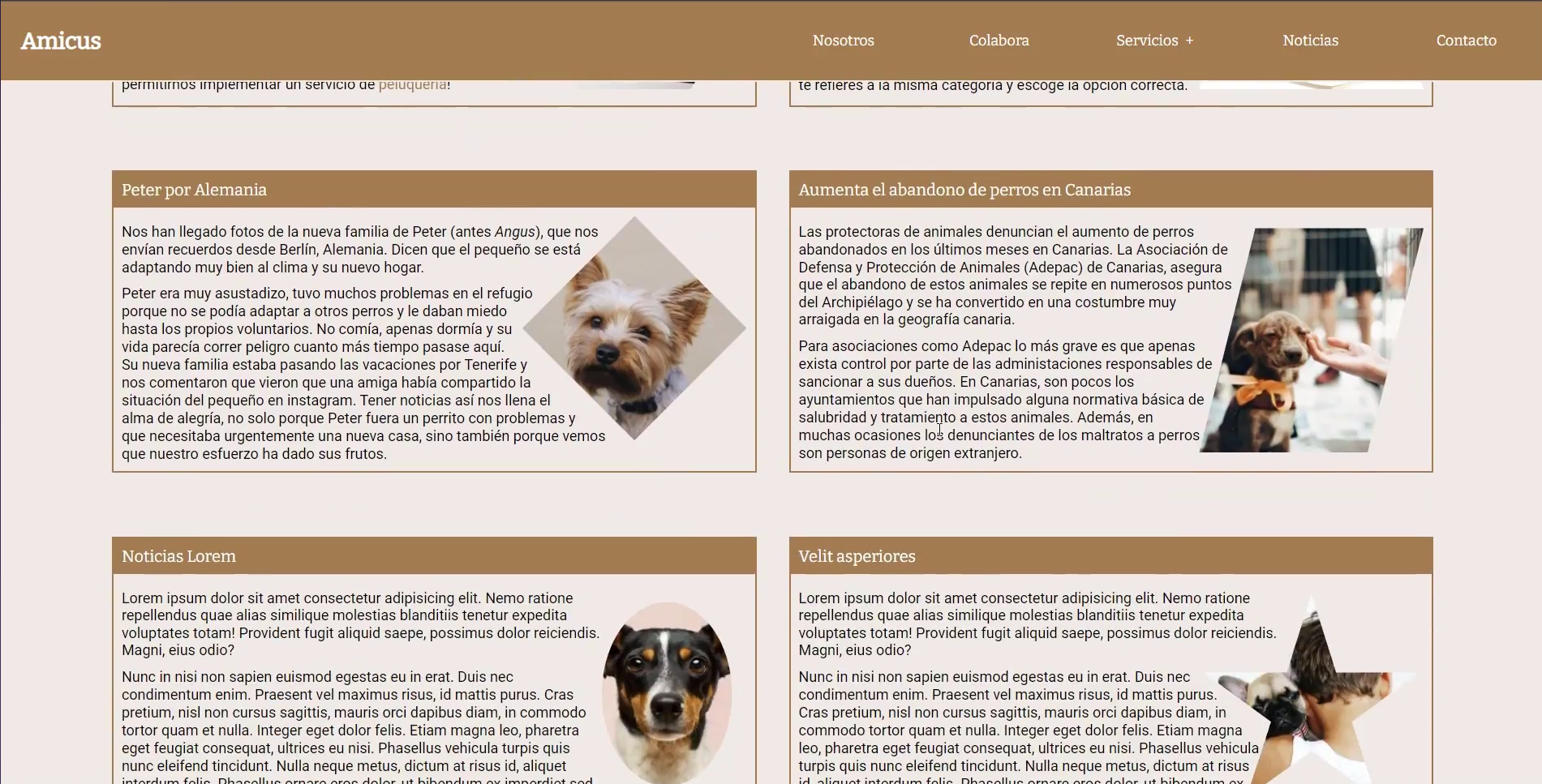
Task: Click the Velit asperiores article header
Action: click(x=857, y=556)
